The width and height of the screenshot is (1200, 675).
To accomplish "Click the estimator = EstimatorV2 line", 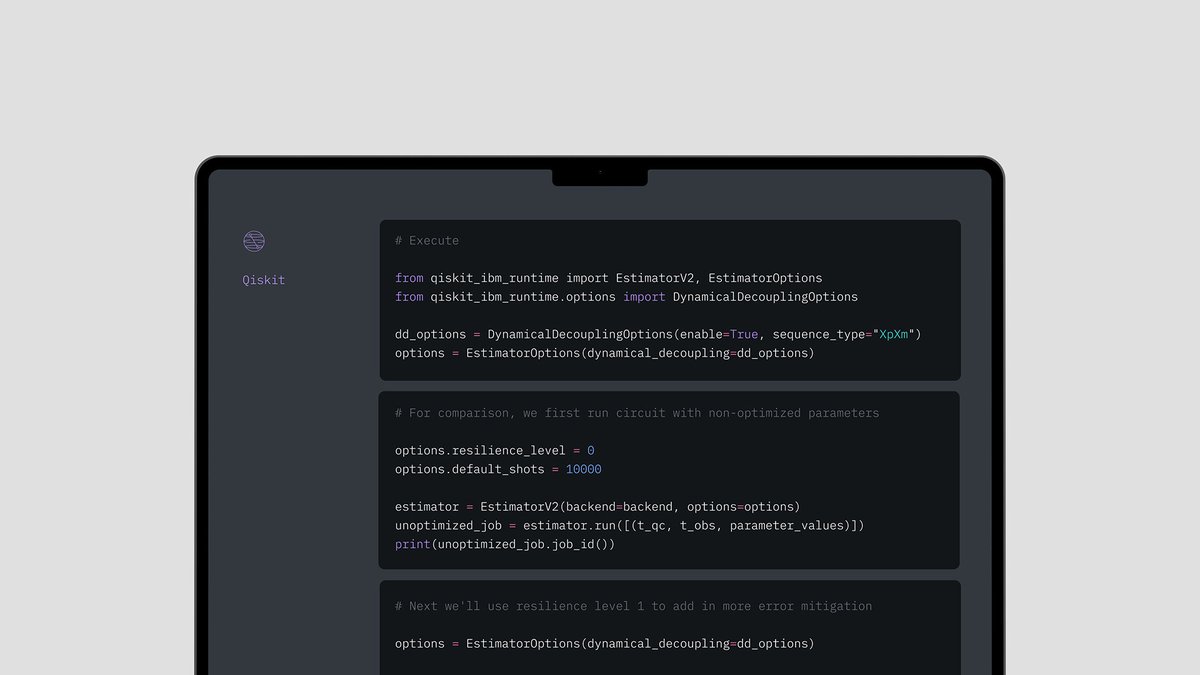I will (598, 507).
